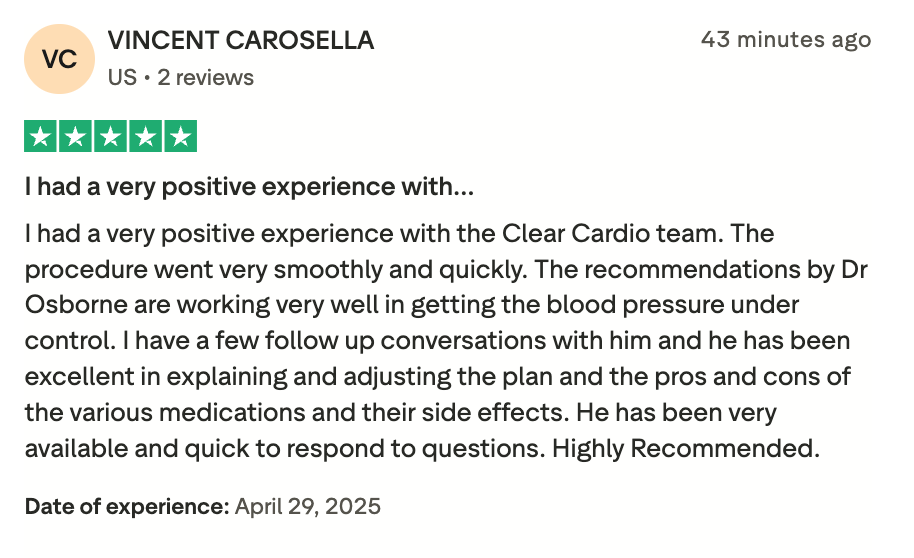Click the 'Date of experience' label
Screen dimensions: 914x558
[x=127, y=507]
